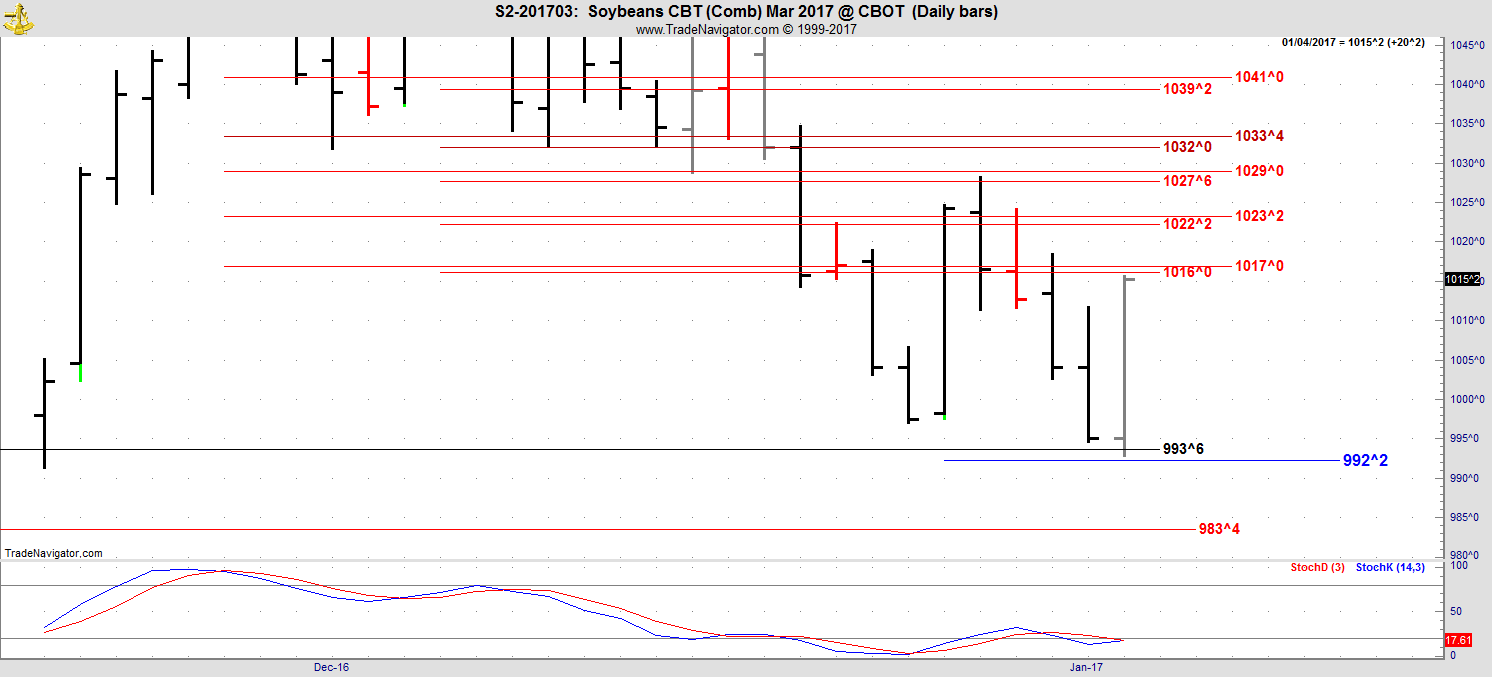Click the 01/04/2017 quote readout at top right

point(1359,42)
